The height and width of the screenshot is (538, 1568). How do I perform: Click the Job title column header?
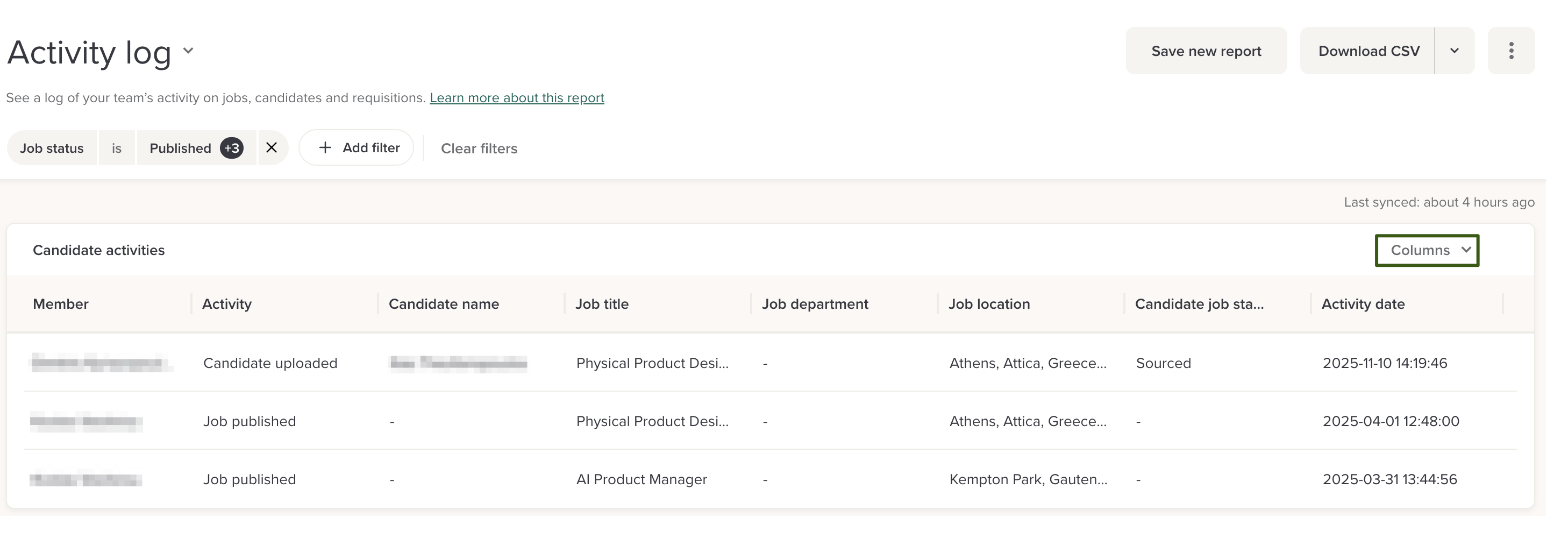(601, 304)
